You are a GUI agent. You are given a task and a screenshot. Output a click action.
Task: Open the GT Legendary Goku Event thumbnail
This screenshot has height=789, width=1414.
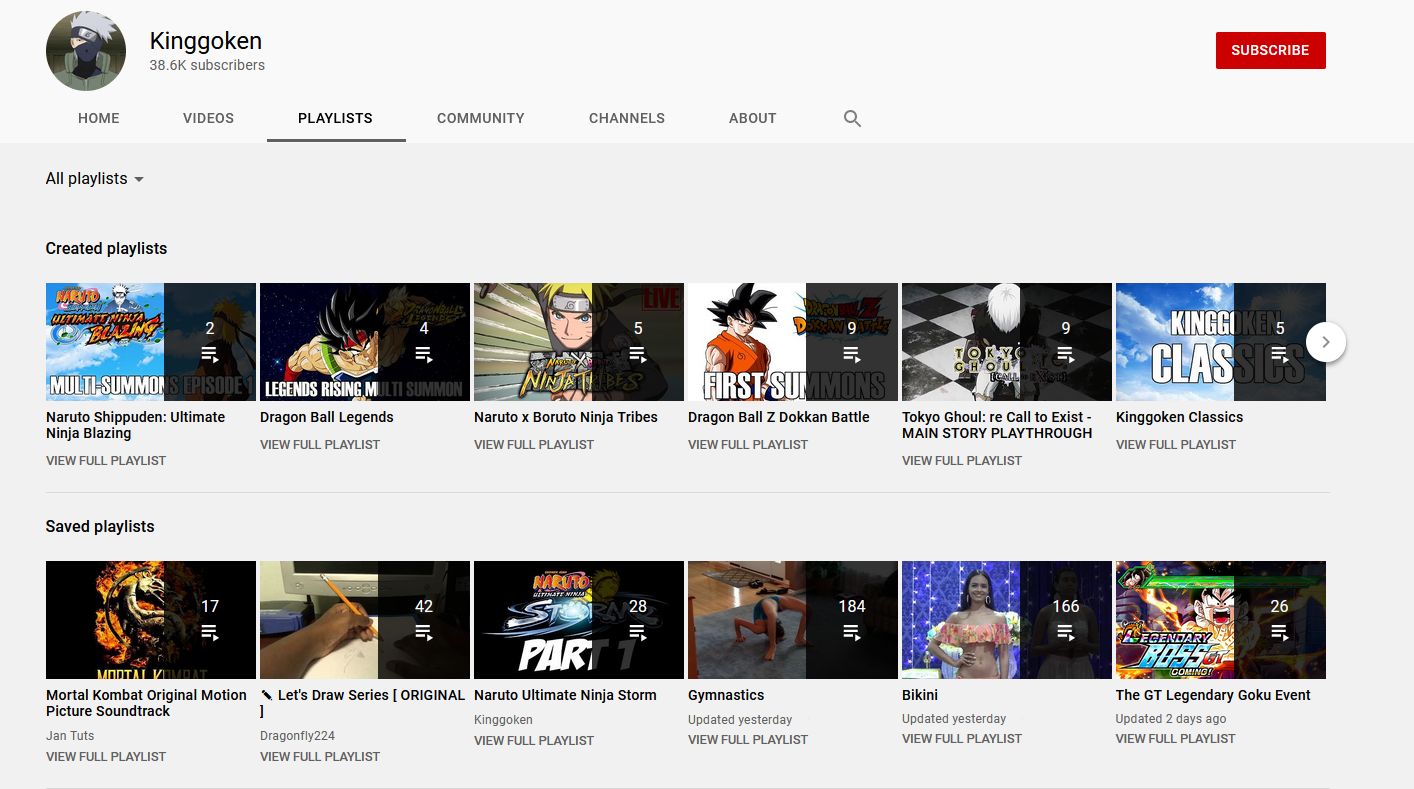(x=1221, y=620)
